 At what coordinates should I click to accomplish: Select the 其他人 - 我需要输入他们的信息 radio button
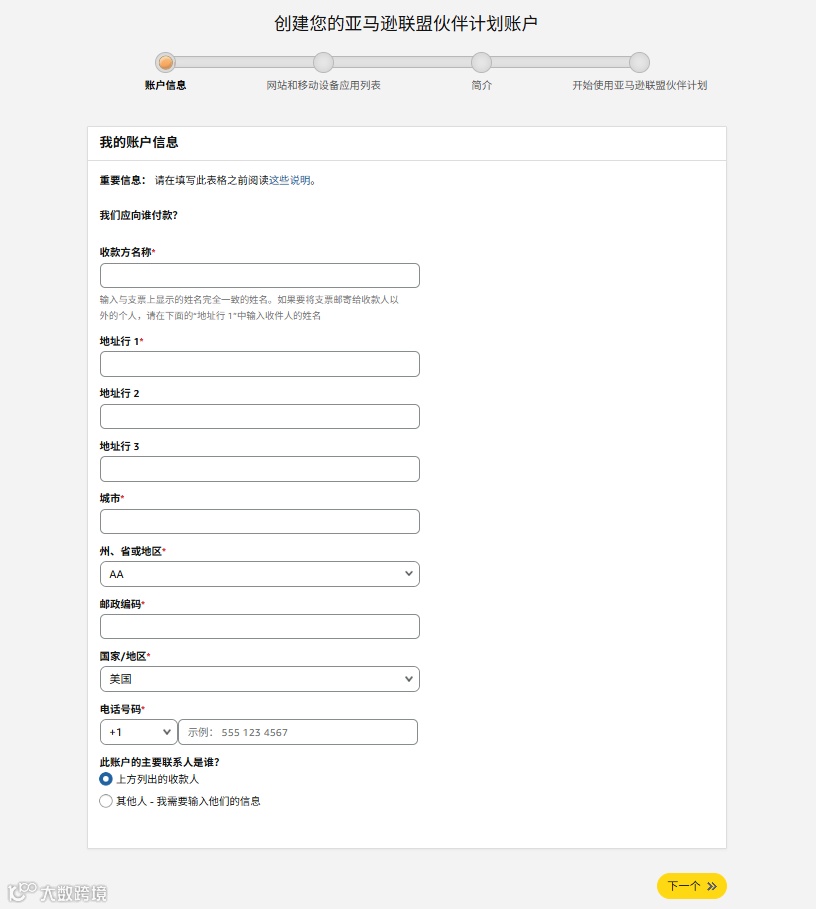(105, 801)
